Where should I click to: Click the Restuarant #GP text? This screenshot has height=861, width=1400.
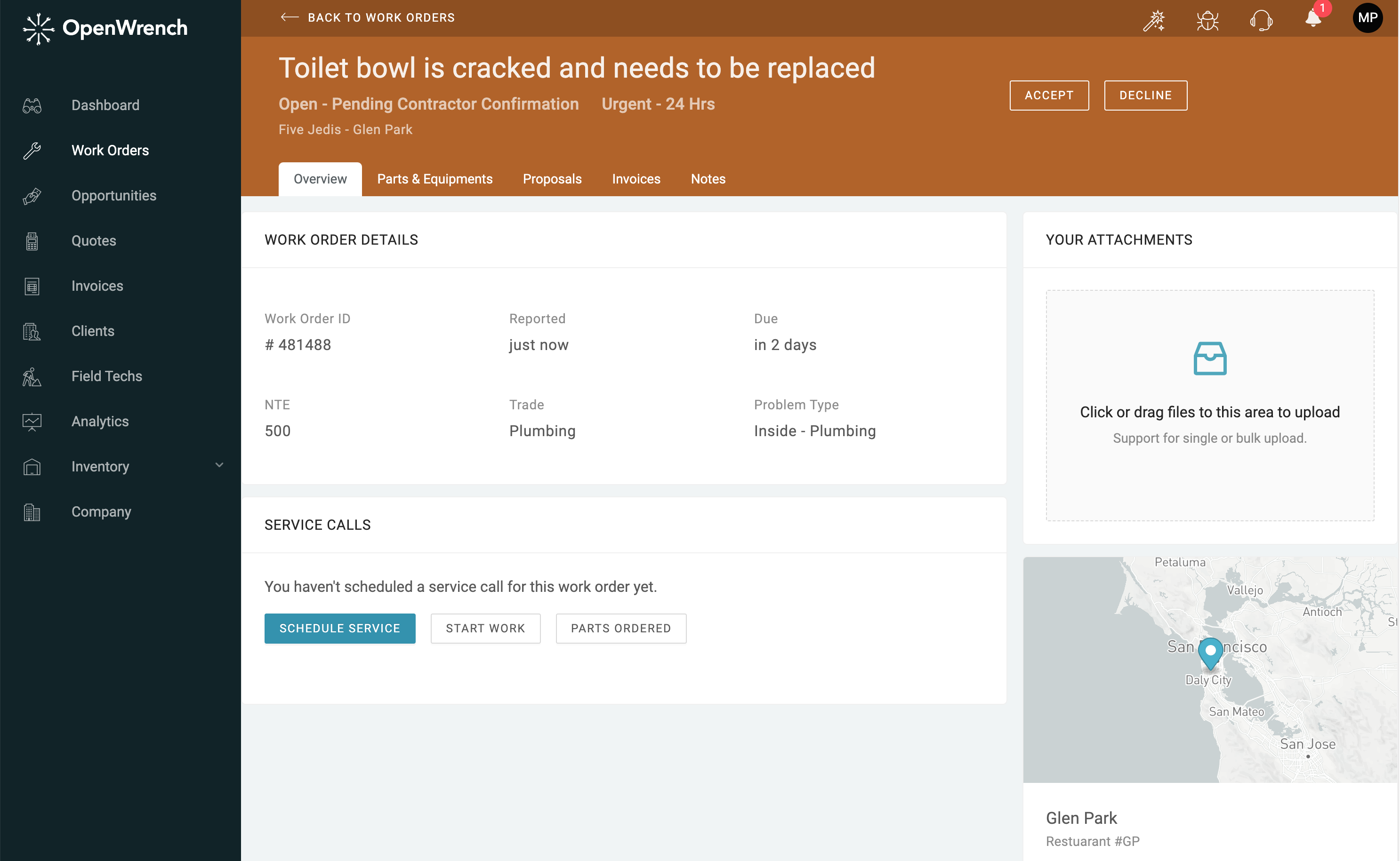point(1093,842)
